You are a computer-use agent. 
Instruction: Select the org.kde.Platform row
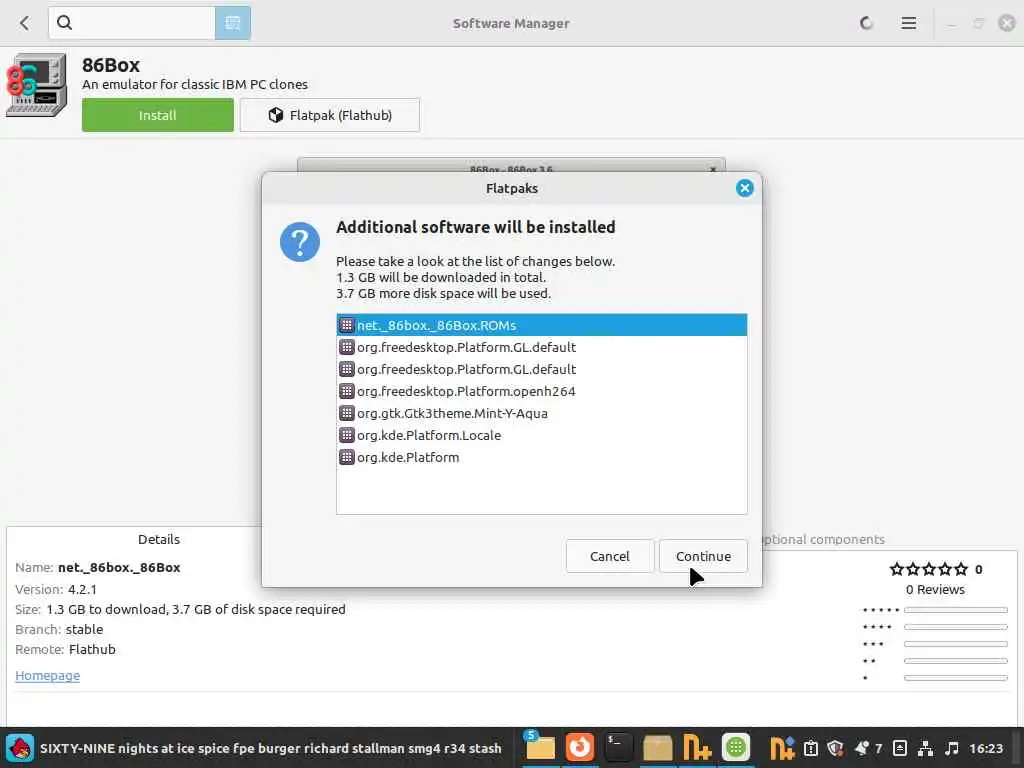(x=541, y=457)
